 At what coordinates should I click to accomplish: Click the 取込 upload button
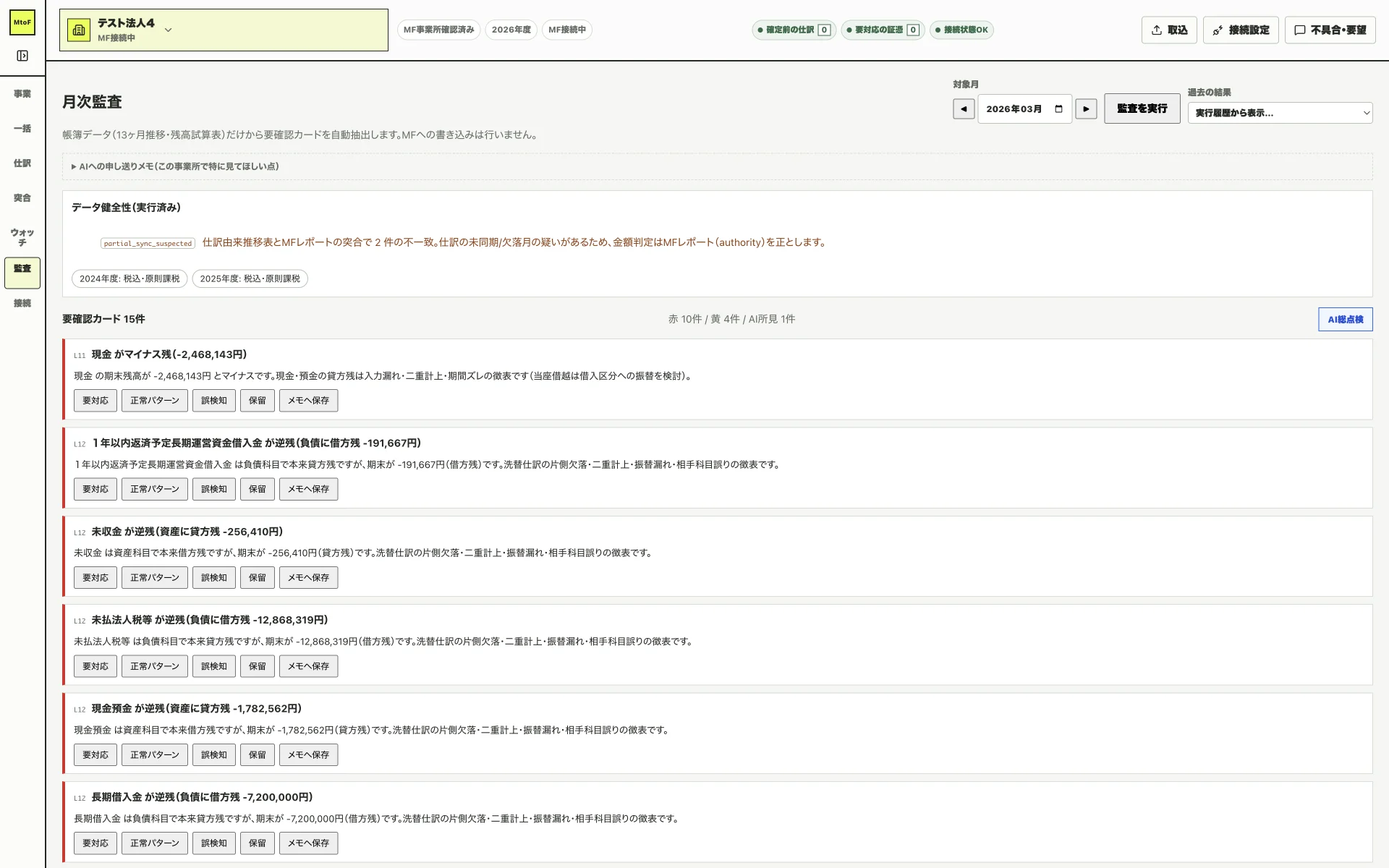tap(1169, 30)
